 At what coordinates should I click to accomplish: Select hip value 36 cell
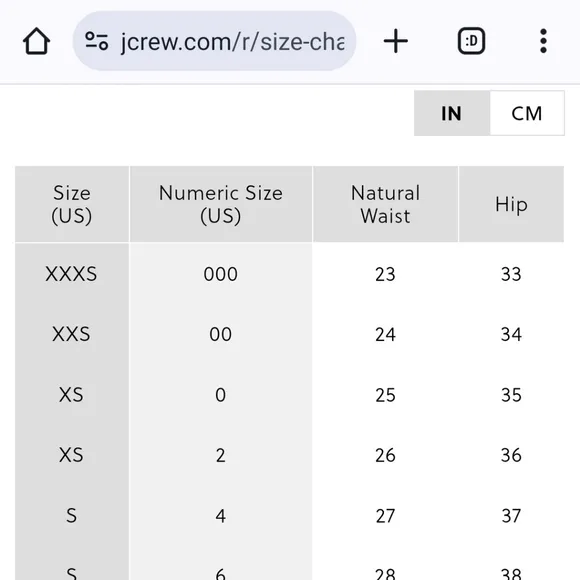(511, 455)
